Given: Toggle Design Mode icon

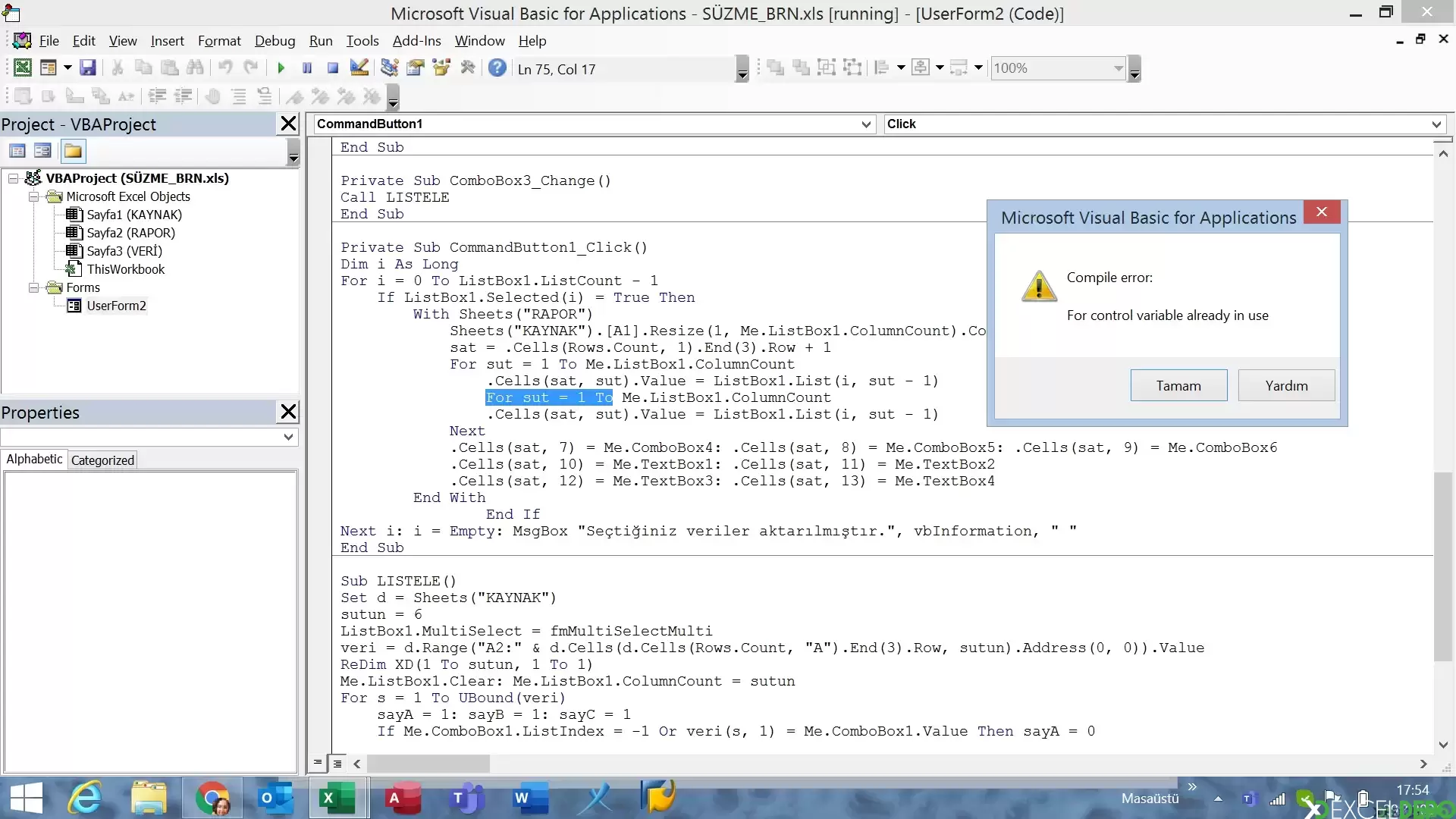Looking at the screenshot, I should 359,68.
